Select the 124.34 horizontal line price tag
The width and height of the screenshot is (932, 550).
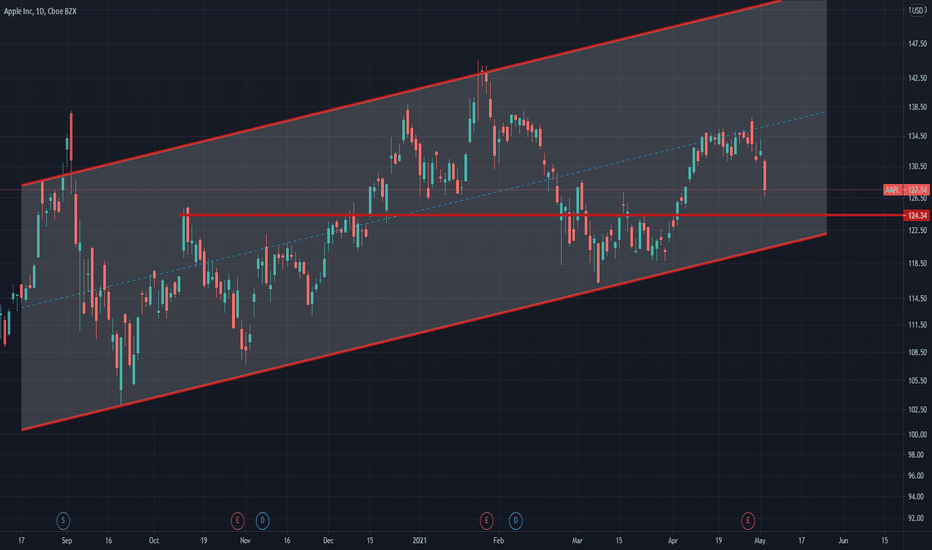point(916,215)
